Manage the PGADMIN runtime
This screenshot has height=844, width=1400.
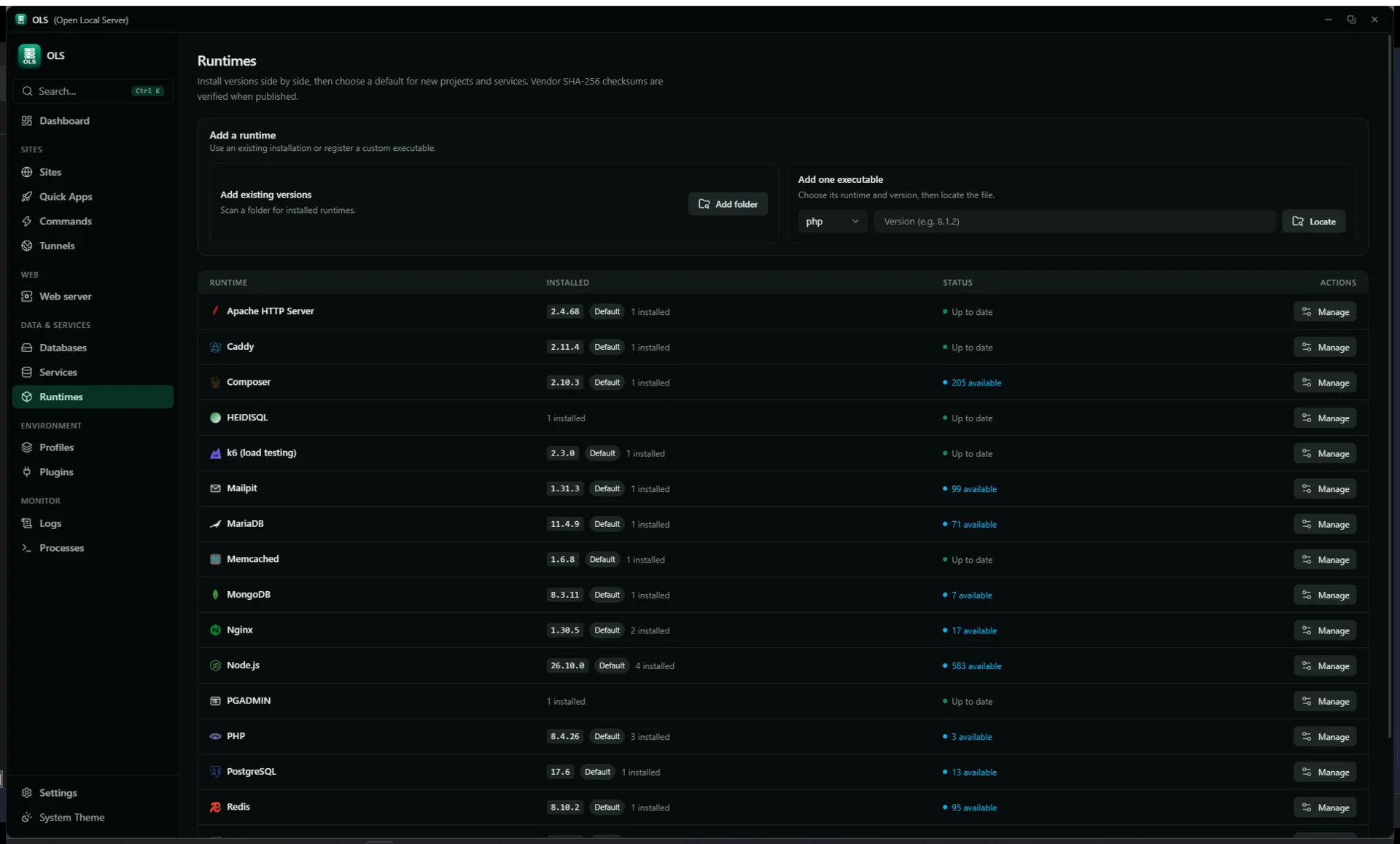(1325, 701)
